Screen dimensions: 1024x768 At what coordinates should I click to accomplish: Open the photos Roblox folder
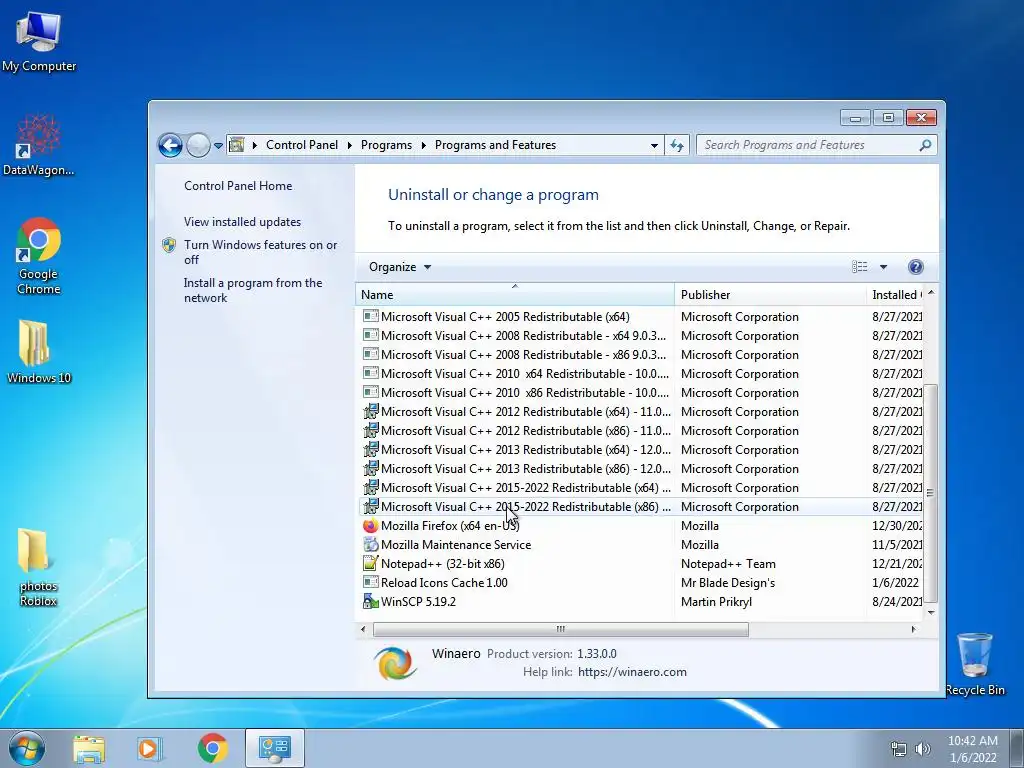coord(38,567)
